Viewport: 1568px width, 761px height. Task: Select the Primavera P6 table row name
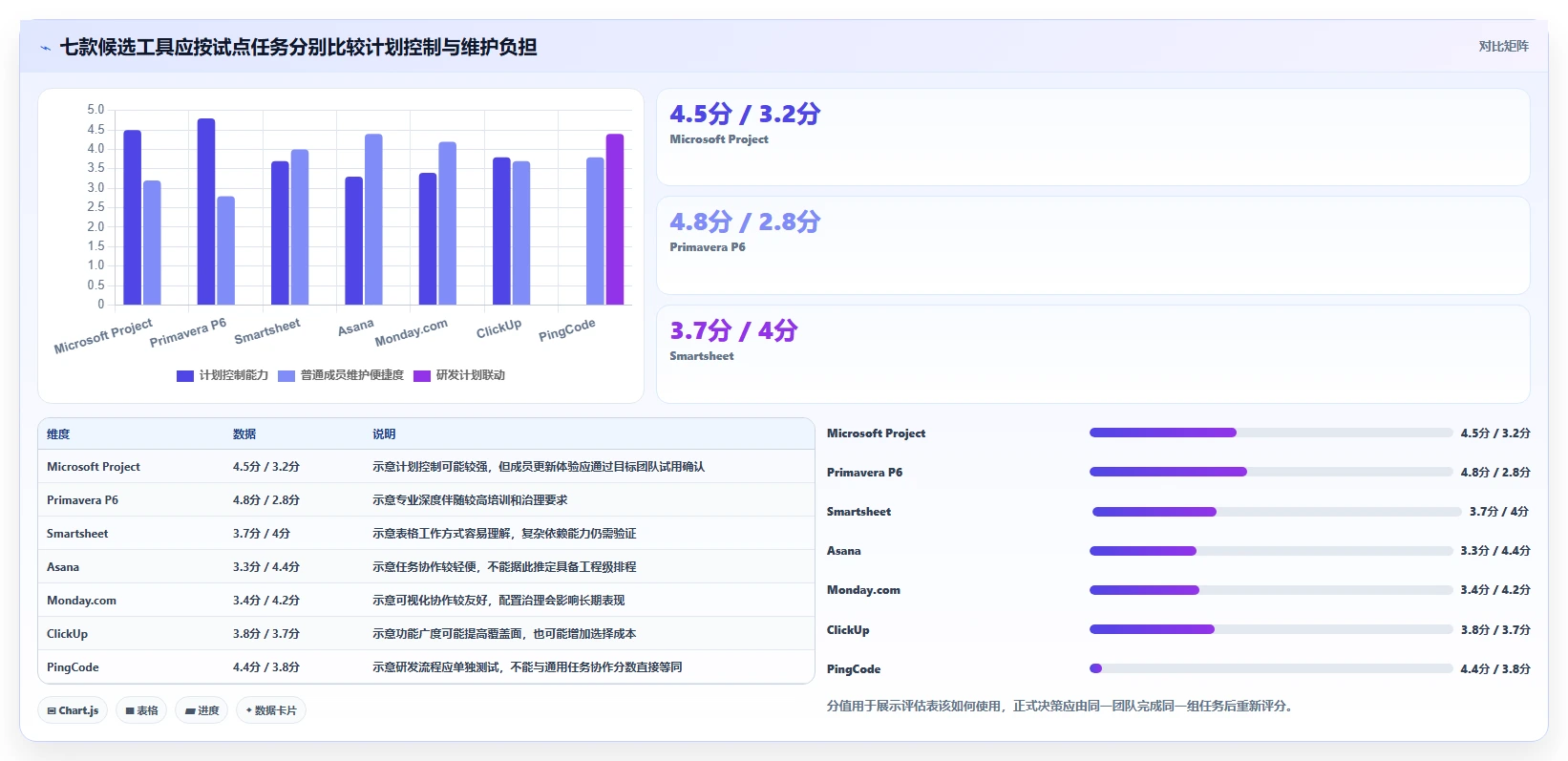coord(83,500)
